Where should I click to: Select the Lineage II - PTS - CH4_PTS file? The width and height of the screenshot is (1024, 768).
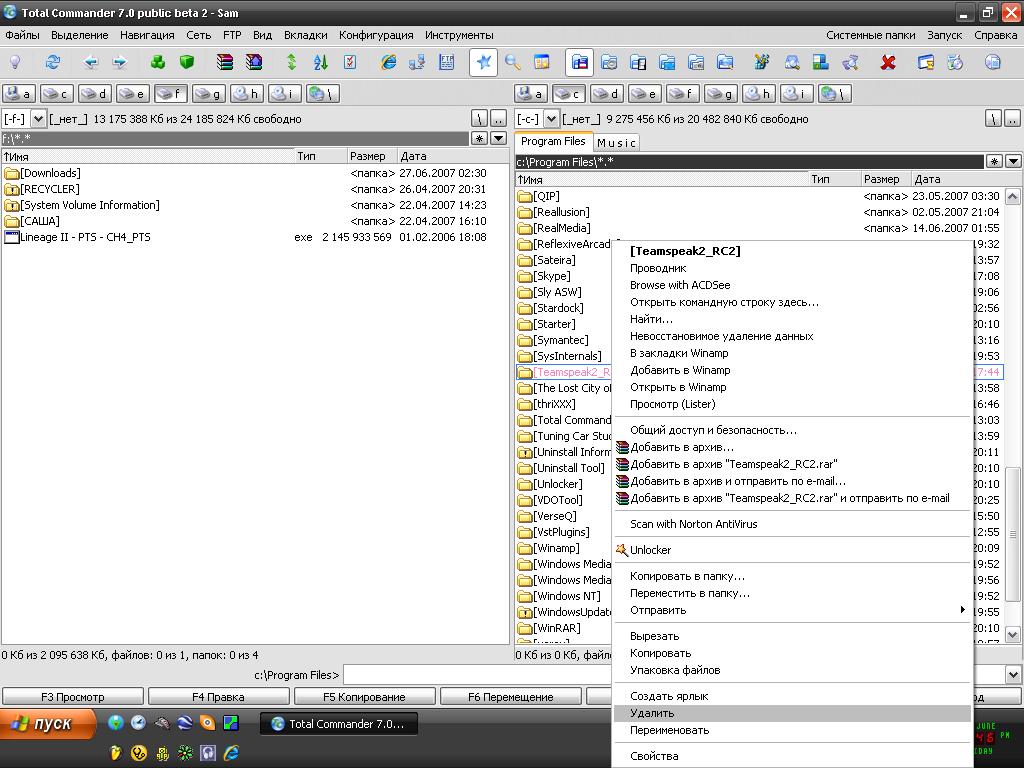point(255,237)
